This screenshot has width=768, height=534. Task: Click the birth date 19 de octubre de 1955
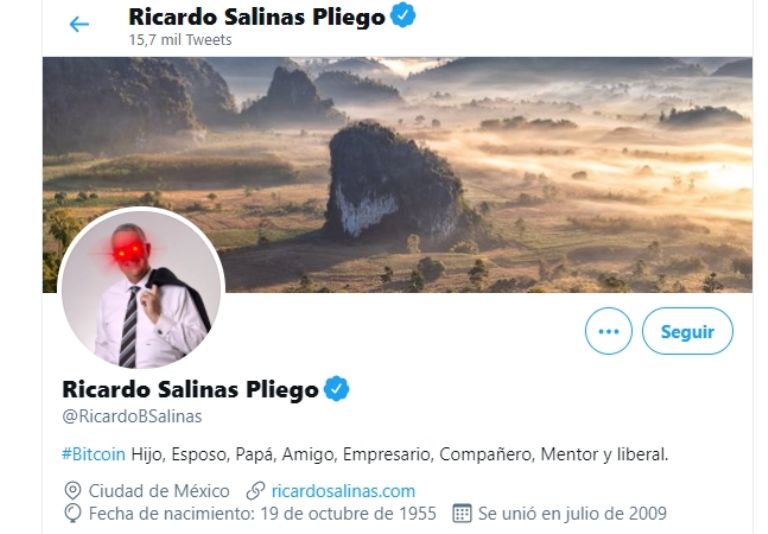click(348, 513)
